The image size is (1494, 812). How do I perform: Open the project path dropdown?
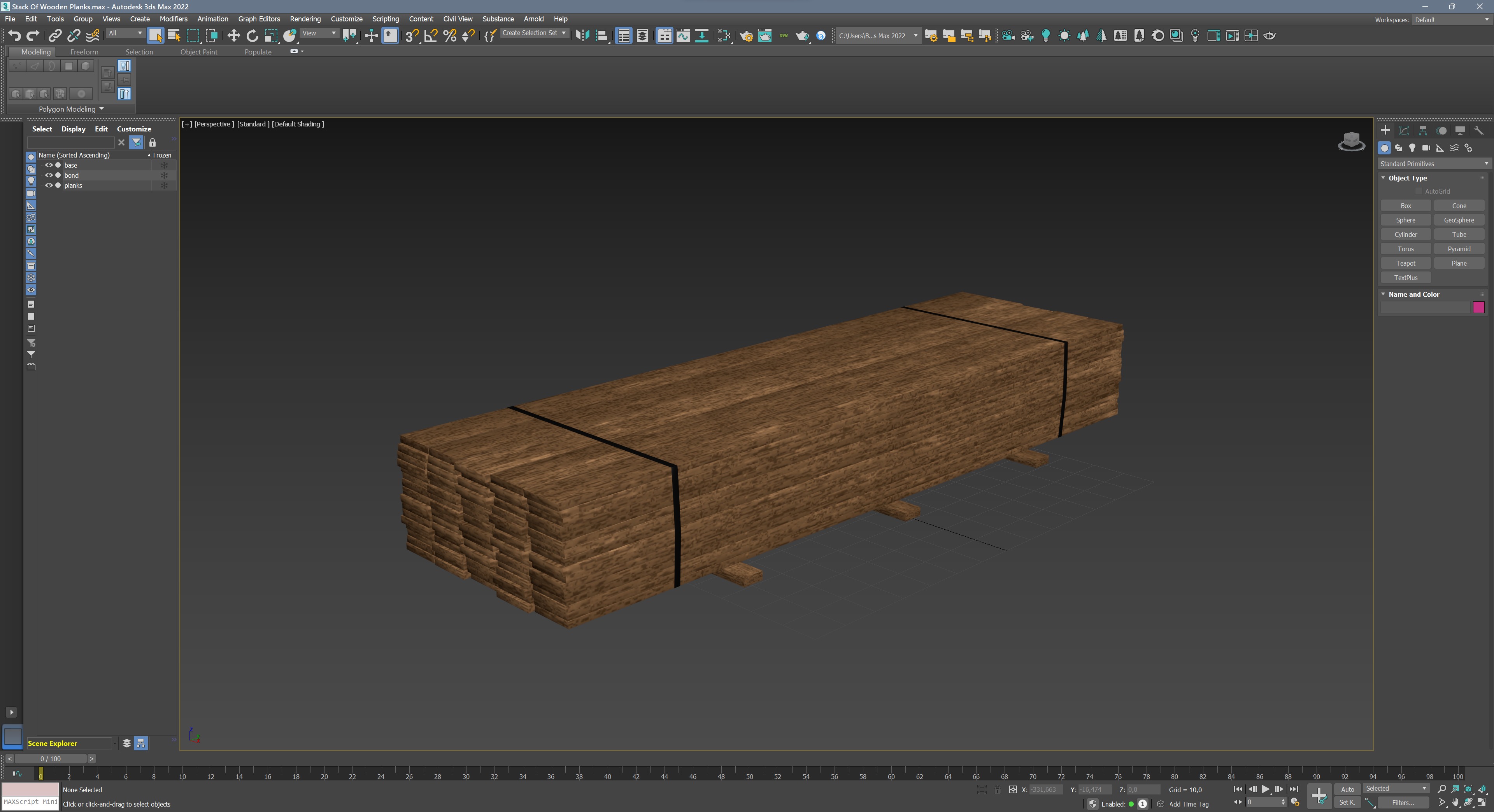pyautogui.click(x=878, y=36)
